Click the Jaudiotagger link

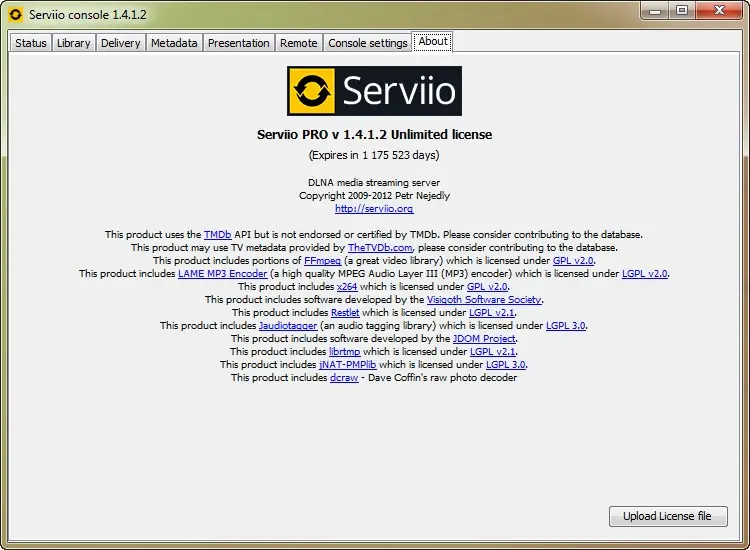[x=288, y=325]
